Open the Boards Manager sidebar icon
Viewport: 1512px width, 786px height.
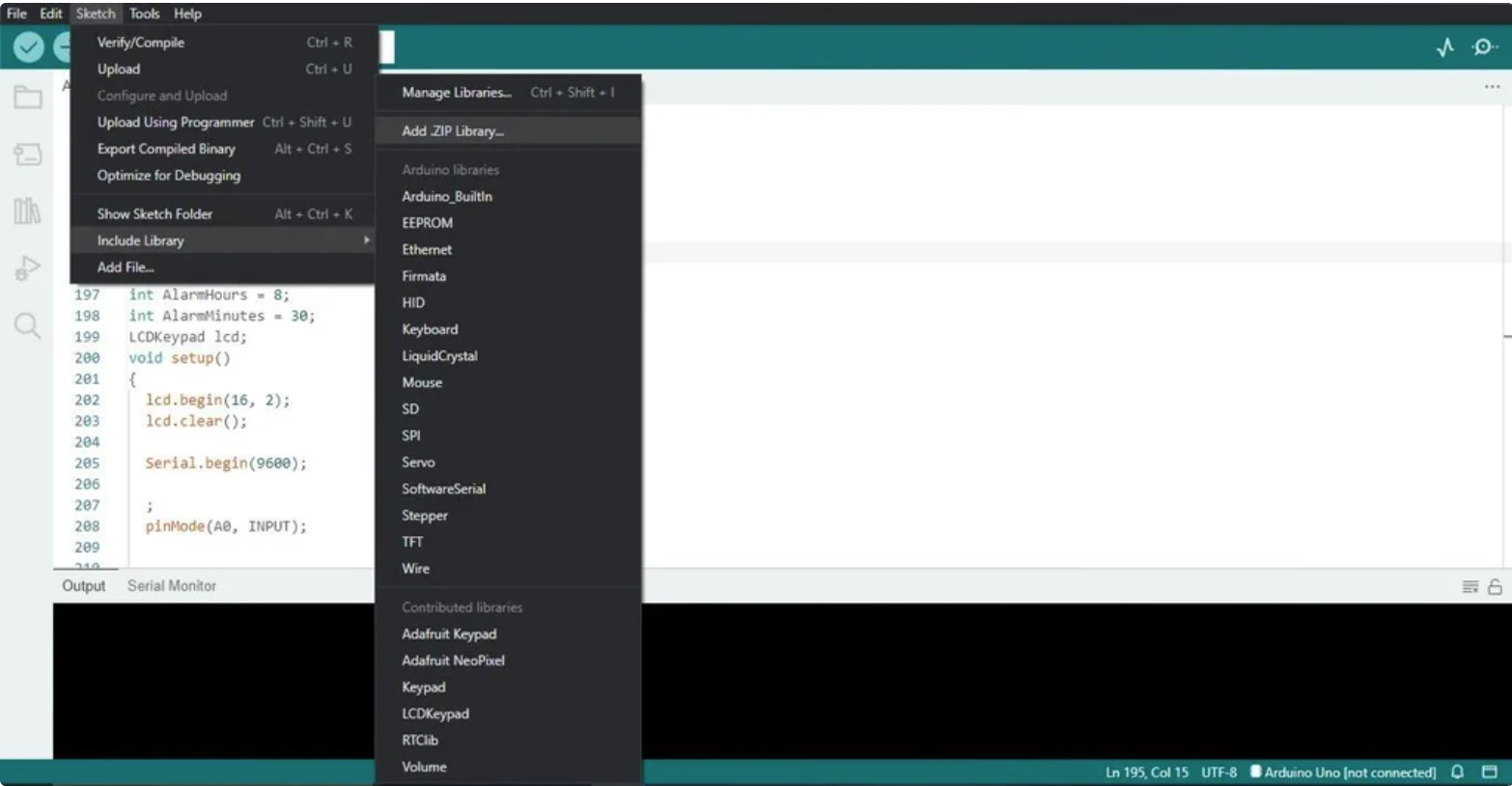27,154
